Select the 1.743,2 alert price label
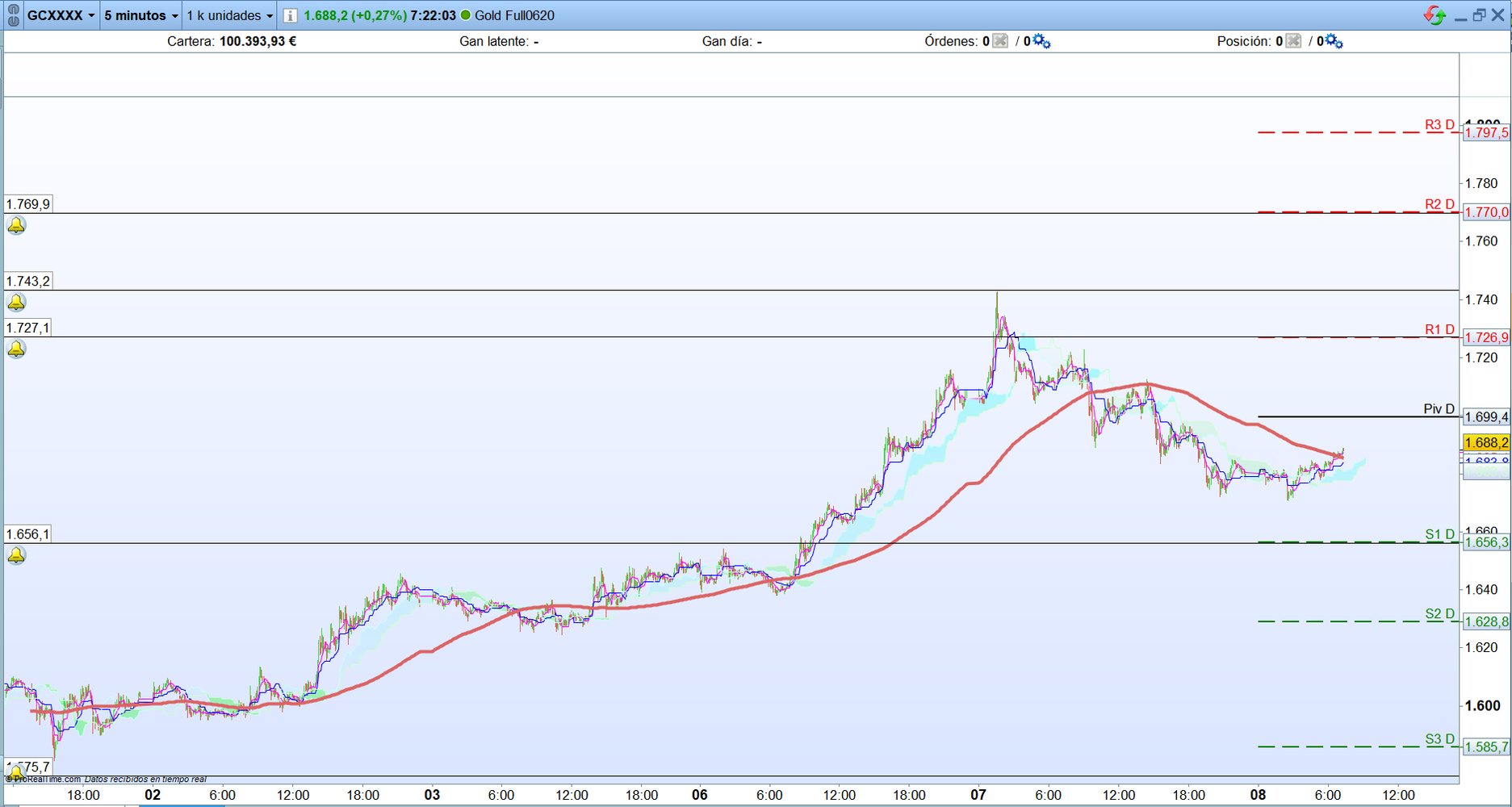Viewport: 1512px width, 807px height. pos(27,281)
